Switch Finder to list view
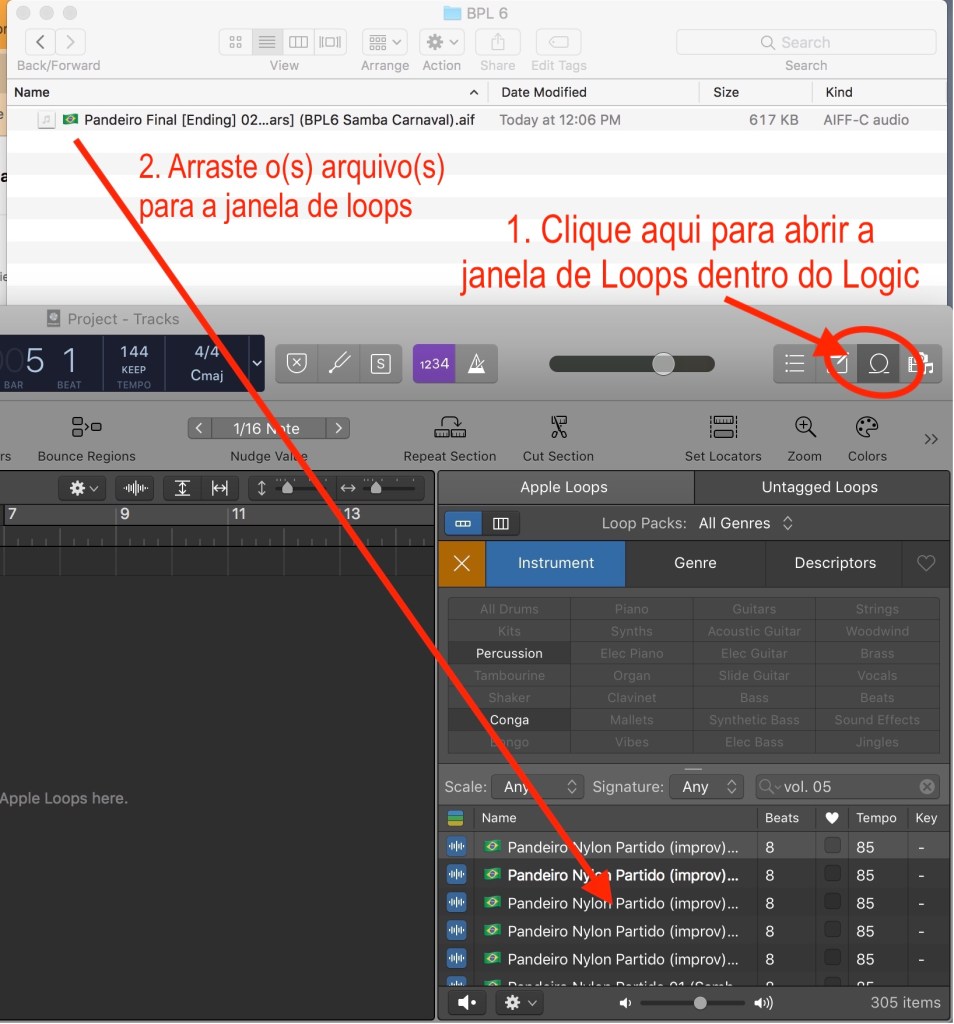Image resolution: width=954 pixels, height=1024 pixels. (x=267, y=42)
